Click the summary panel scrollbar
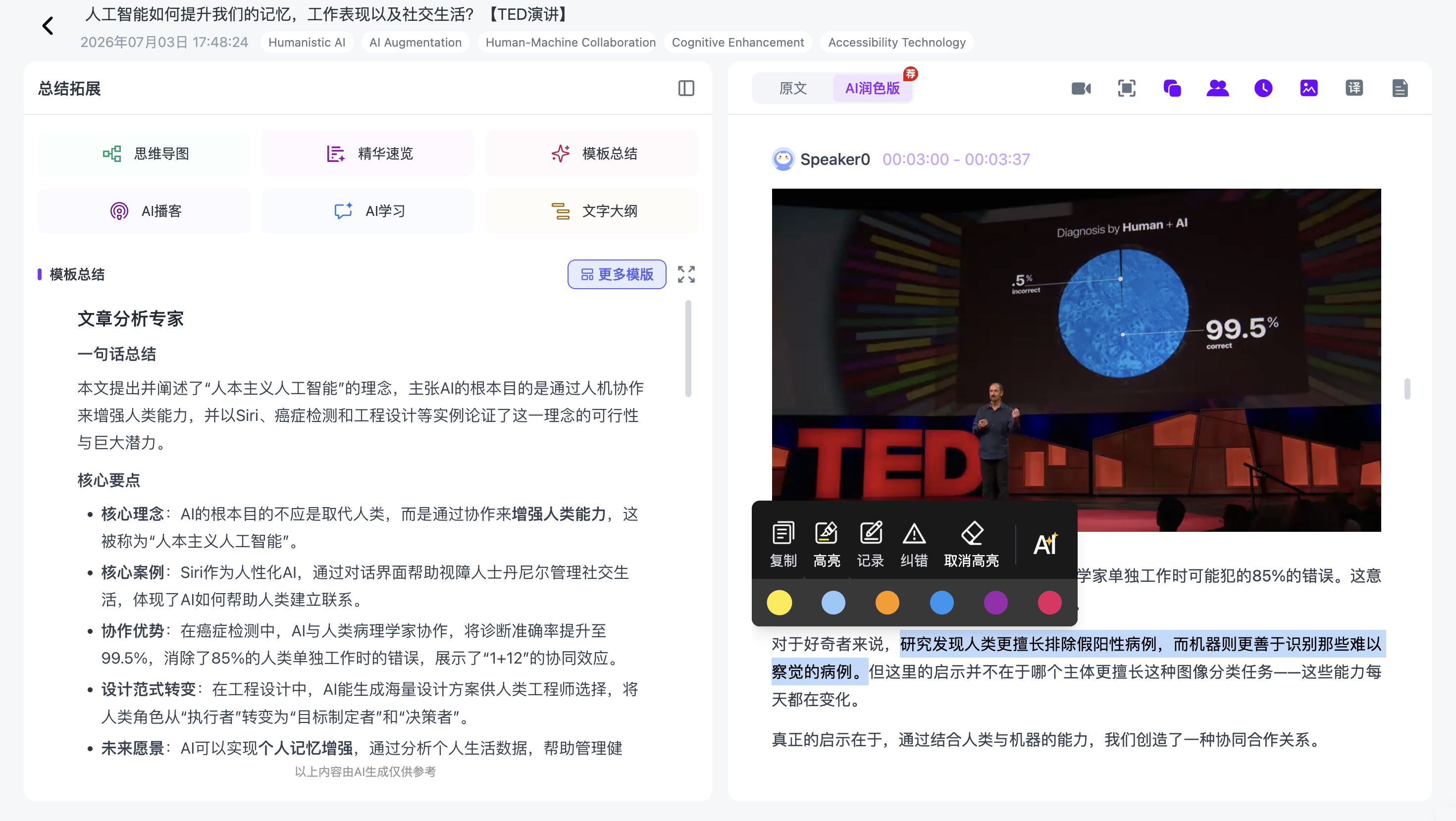 (688, 349)
